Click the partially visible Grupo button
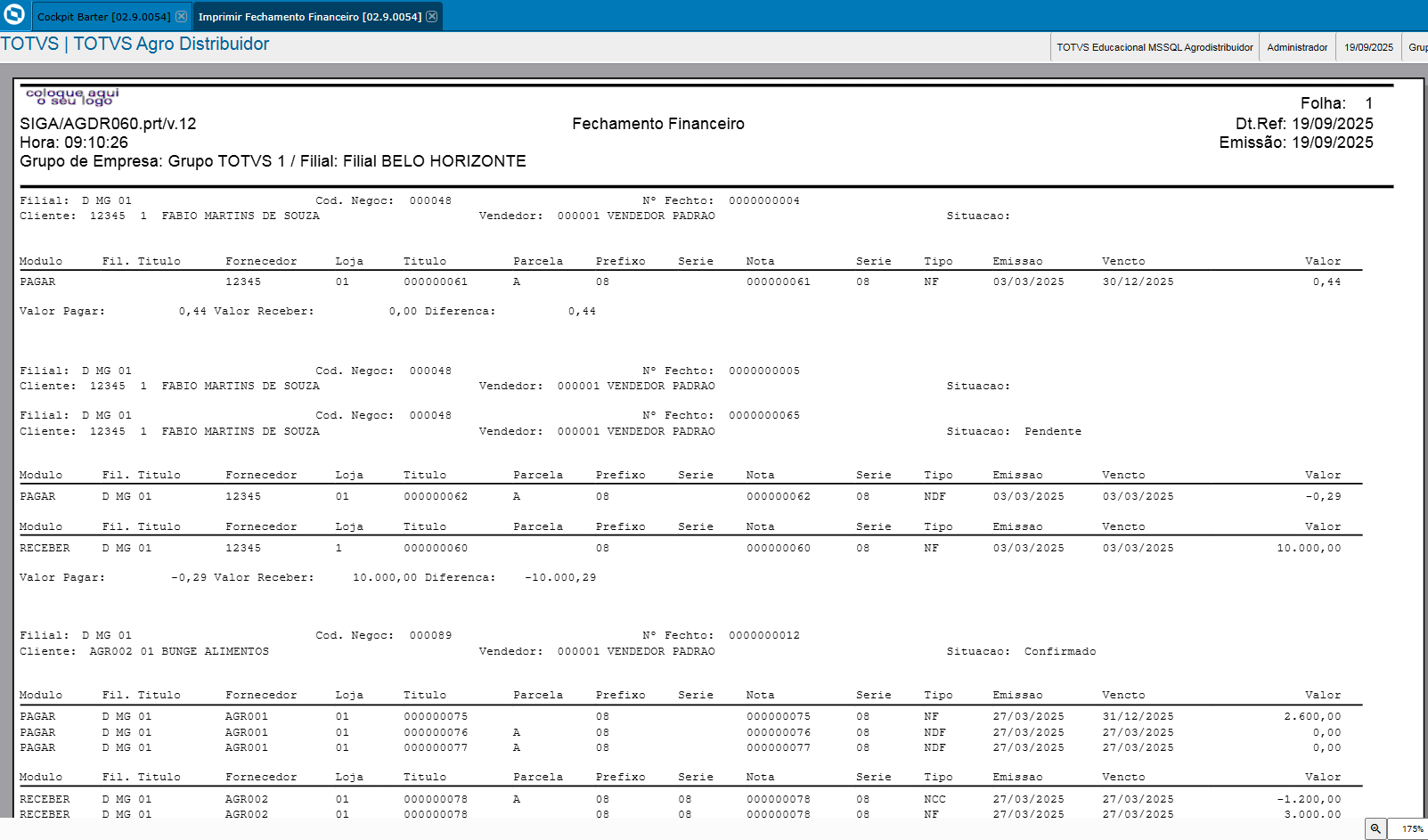 [x=1416, y=47]
